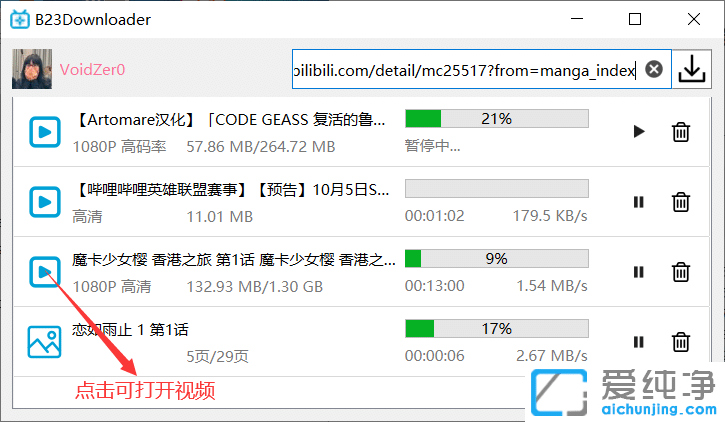Pause the 恋如雨止 manga download
Viewport: 725px width, 422px height.
639,342
